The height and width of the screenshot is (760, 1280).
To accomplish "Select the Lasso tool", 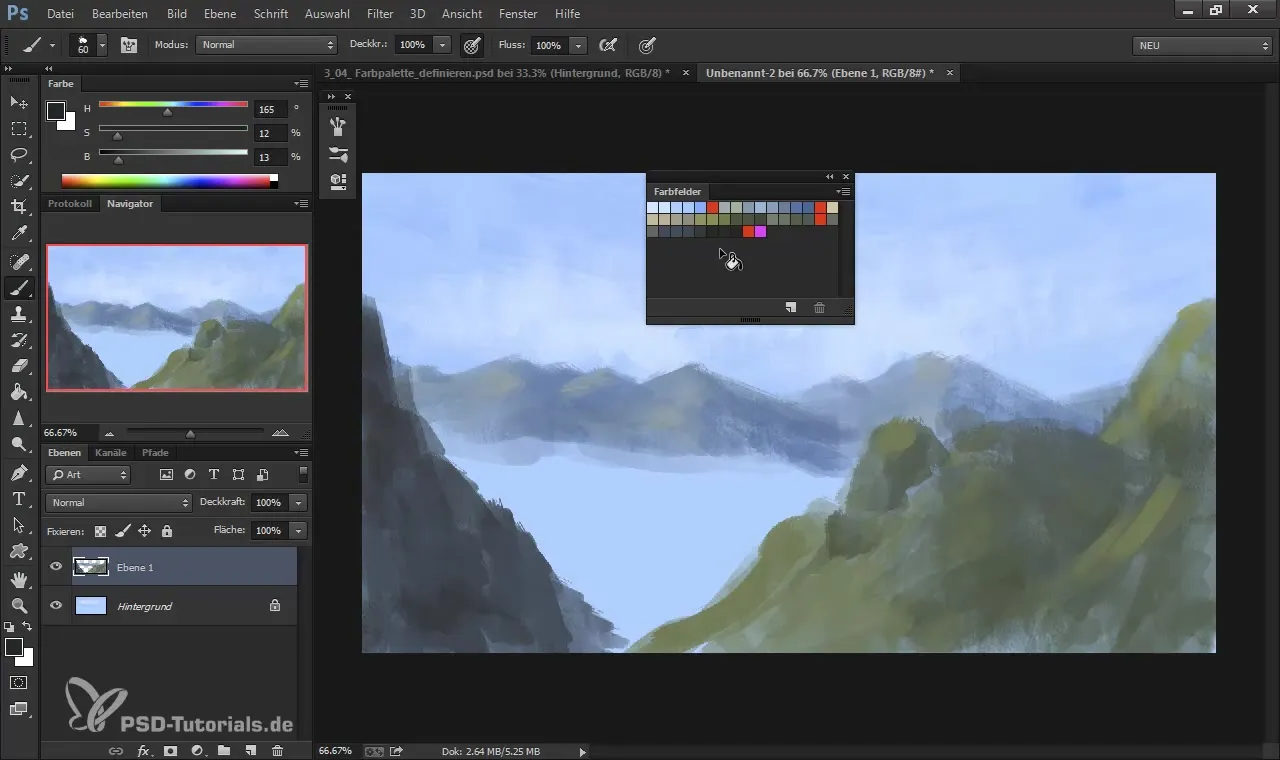I will (x=19, y=155).
